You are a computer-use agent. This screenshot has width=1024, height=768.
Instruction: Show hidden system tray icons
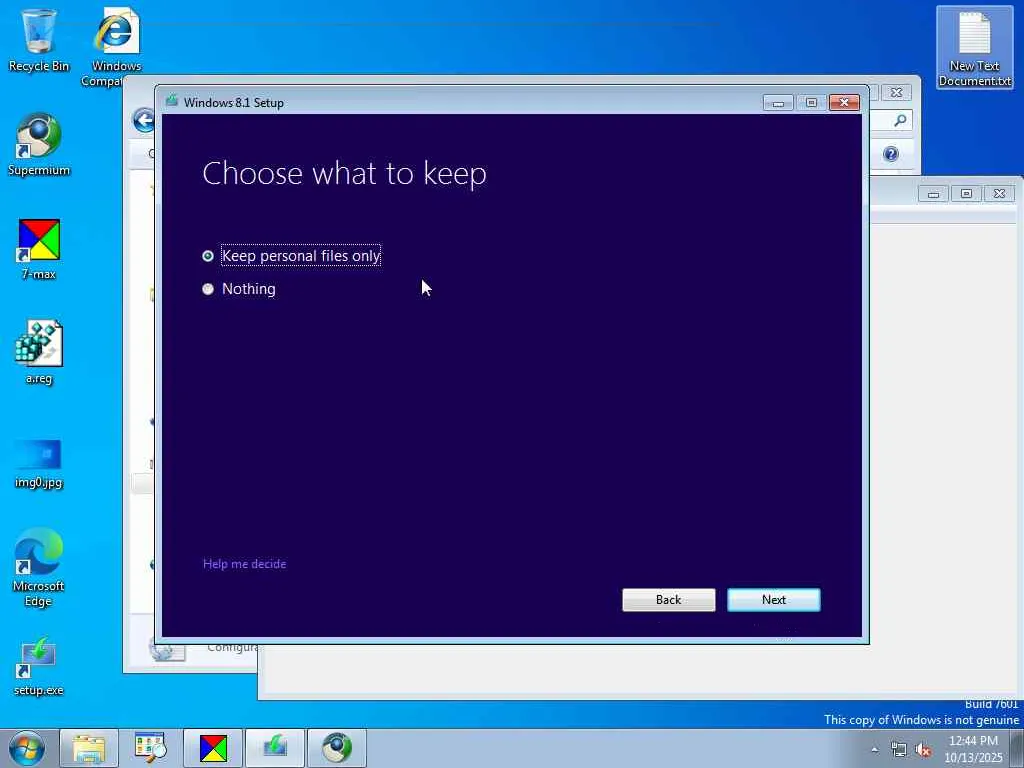click(874, 750)
